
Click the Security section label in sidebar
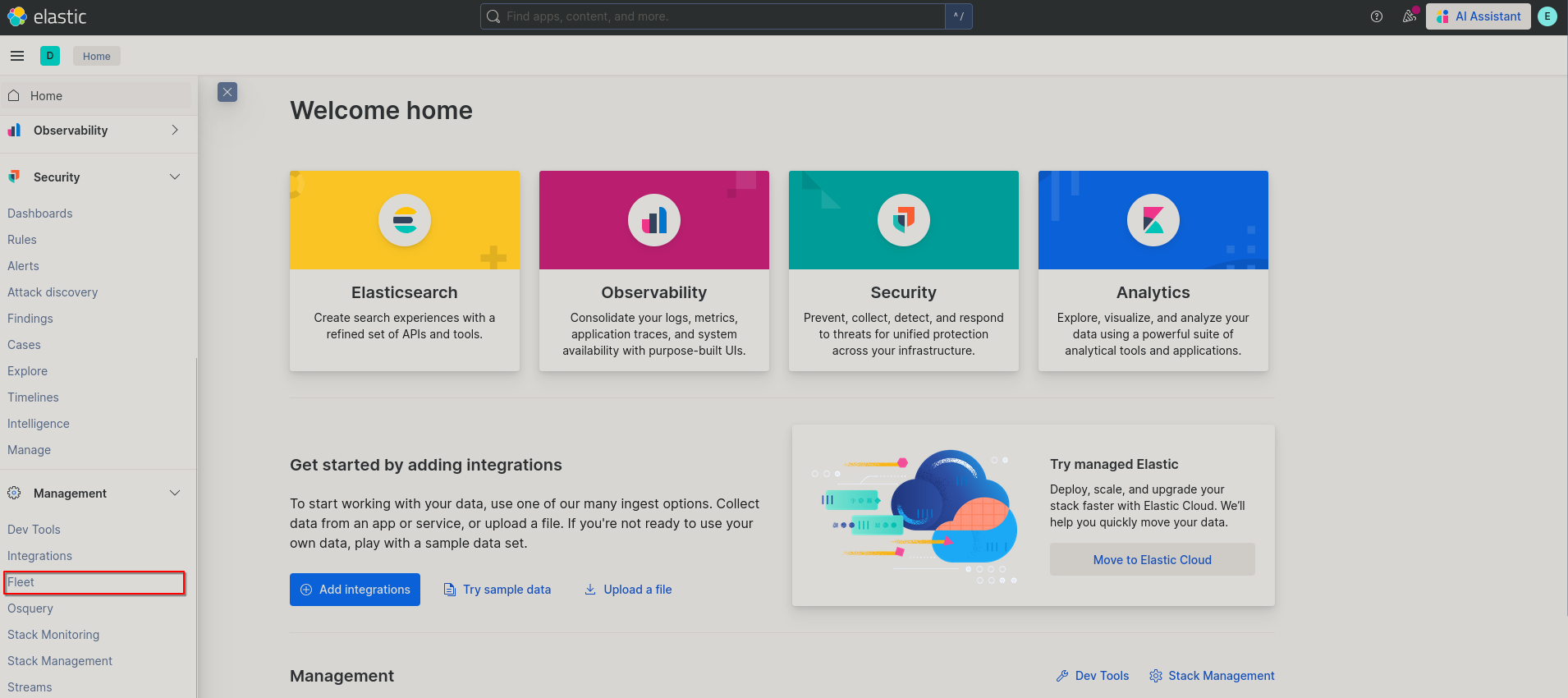(57, 177)
